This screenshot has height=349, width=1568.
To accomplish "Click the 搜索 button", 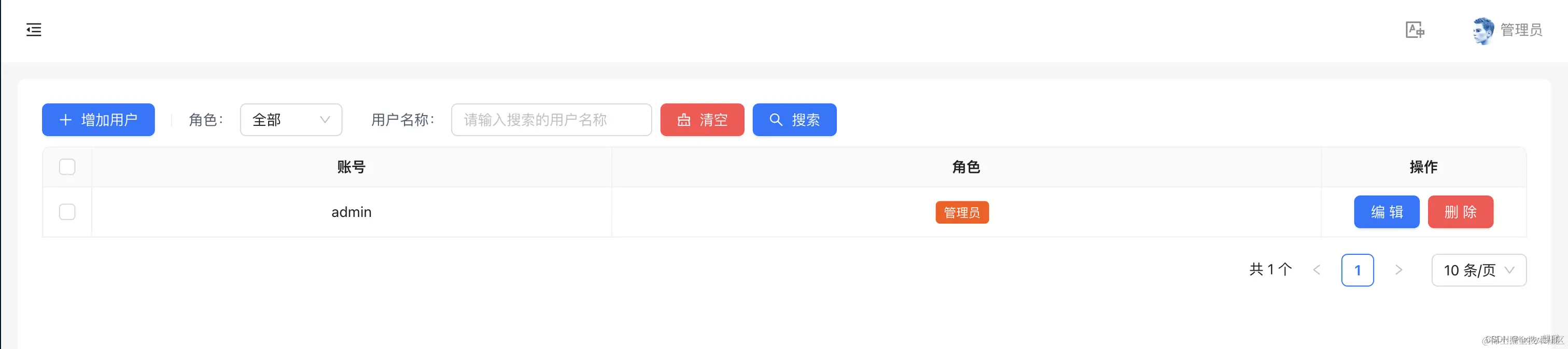I will click(x=794, y=120).
